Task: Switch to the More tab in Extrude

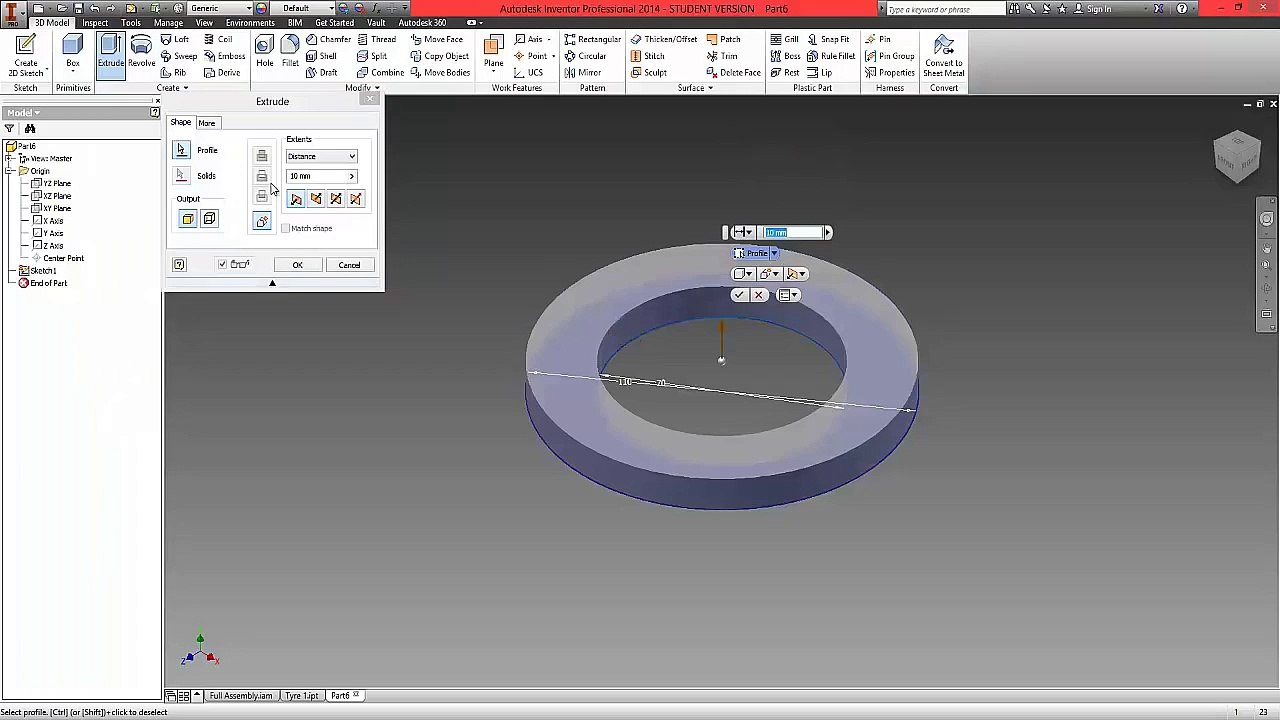Action: (x=207, y=123)
